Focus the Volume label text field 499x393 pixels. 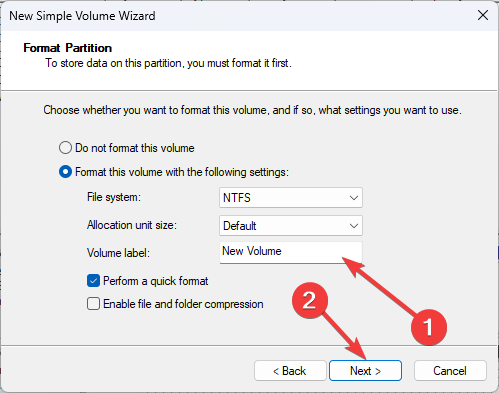(x=291, y=252)
